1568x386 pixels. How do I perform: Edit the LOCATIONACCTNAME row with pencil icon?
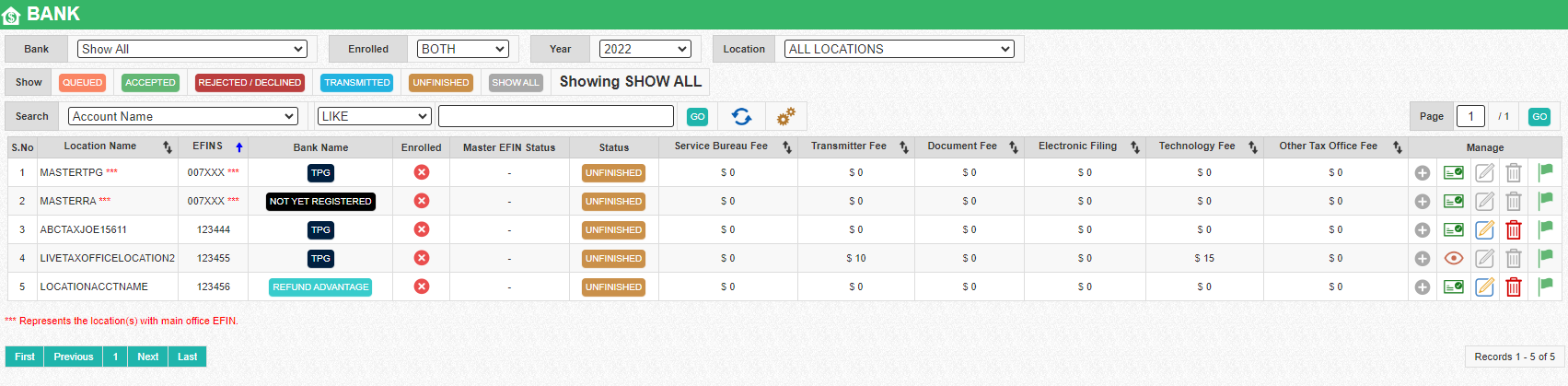1484,287
